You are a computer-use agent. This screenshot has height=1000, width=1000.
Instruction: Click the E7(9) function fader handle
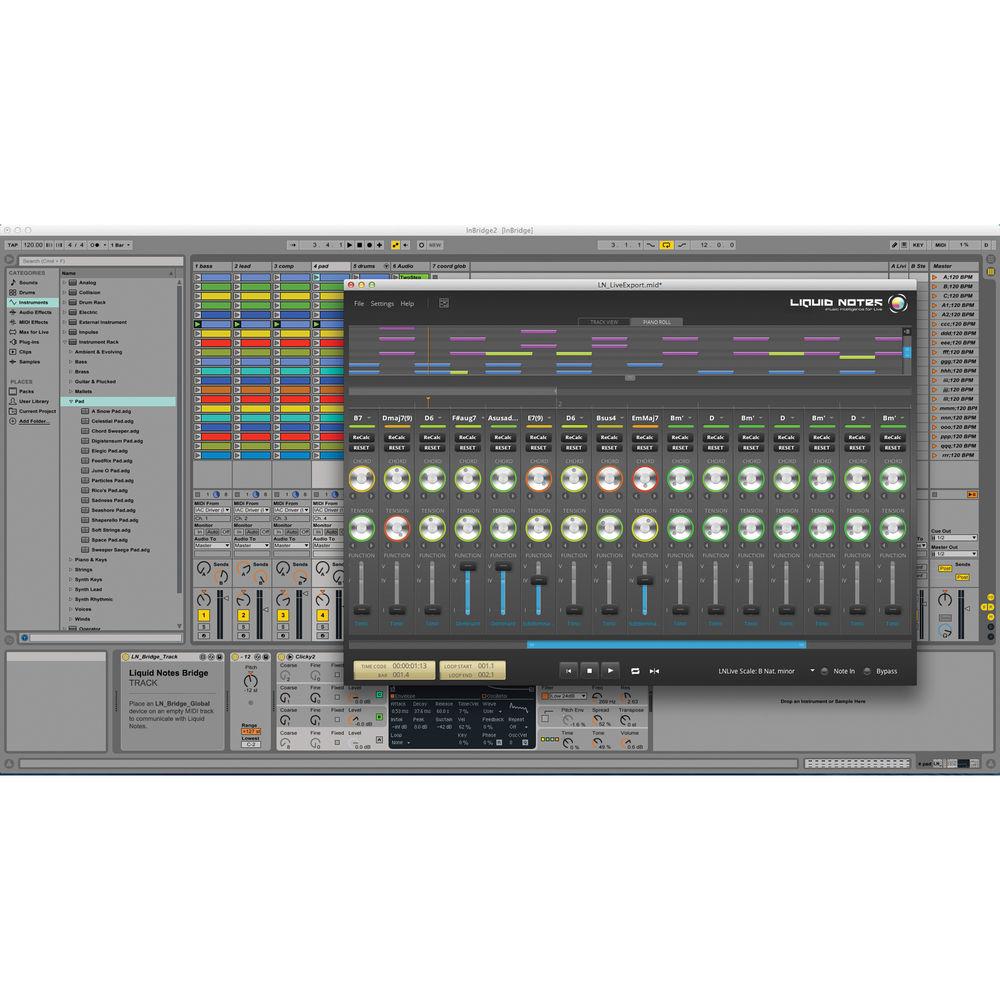coord(539,580)
